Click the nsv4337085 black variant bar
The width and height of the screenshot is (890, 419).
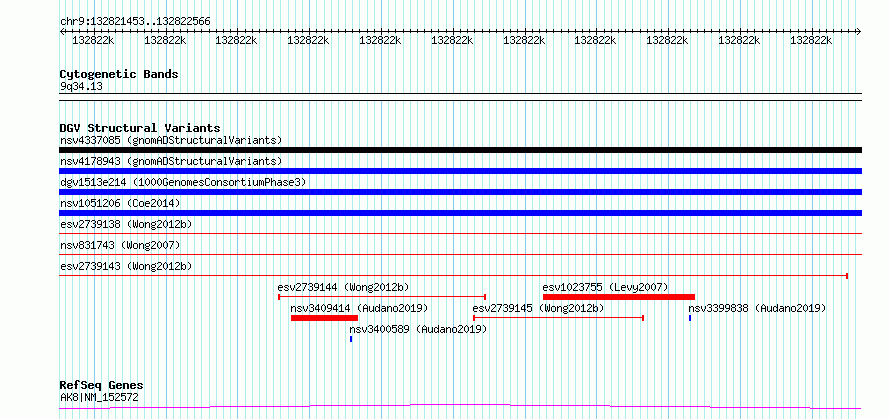pyautogui.click(x=460, y=150)
